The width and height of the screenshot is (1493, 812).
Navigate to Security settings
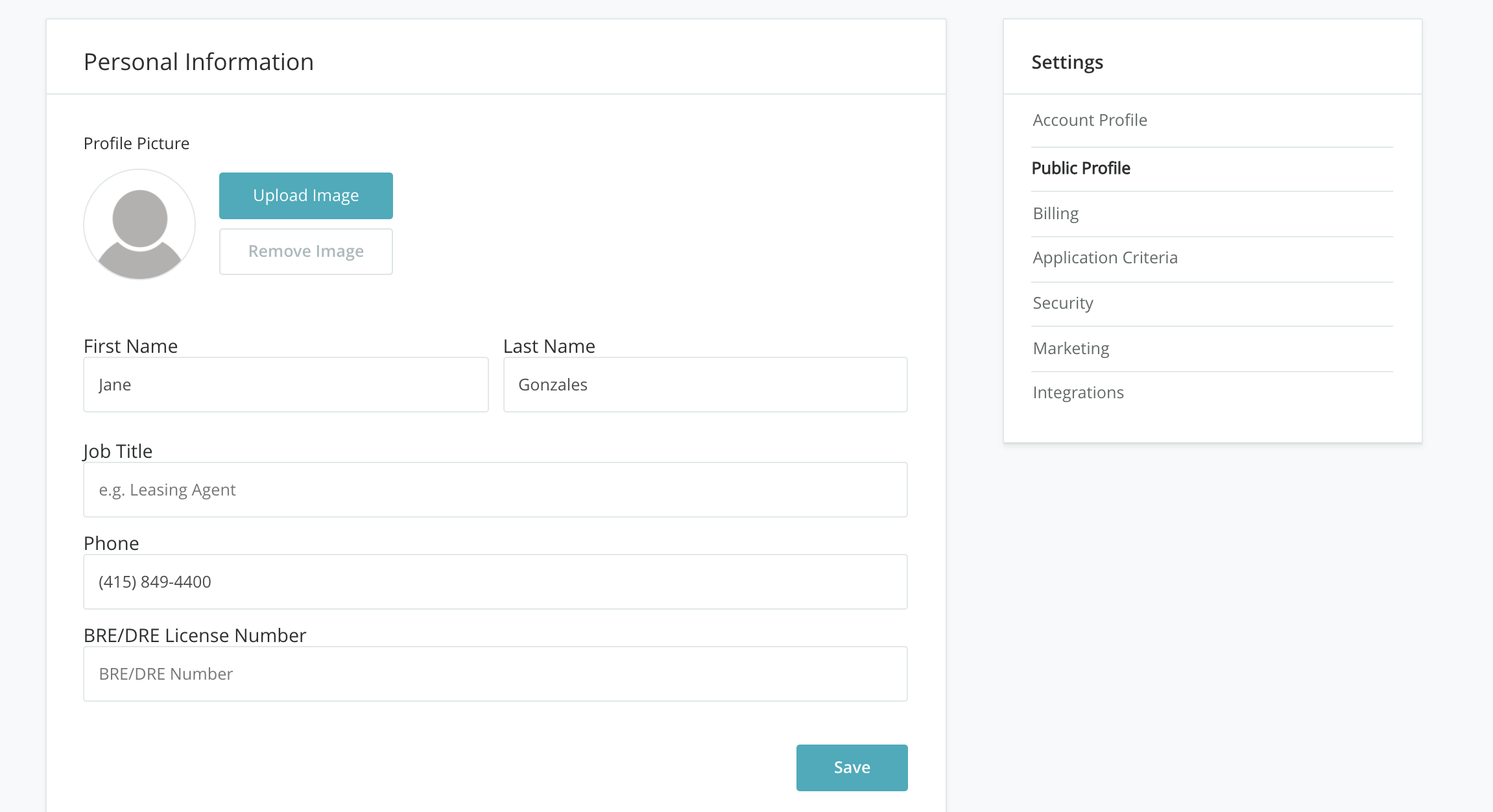pos(1062,304)
